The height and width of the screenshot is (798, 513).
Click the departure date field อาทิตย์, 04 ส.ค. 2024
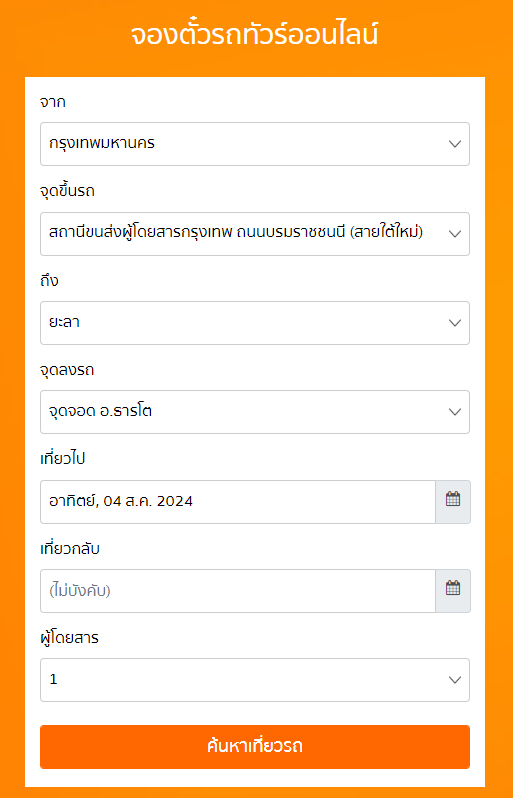(238, 501)
